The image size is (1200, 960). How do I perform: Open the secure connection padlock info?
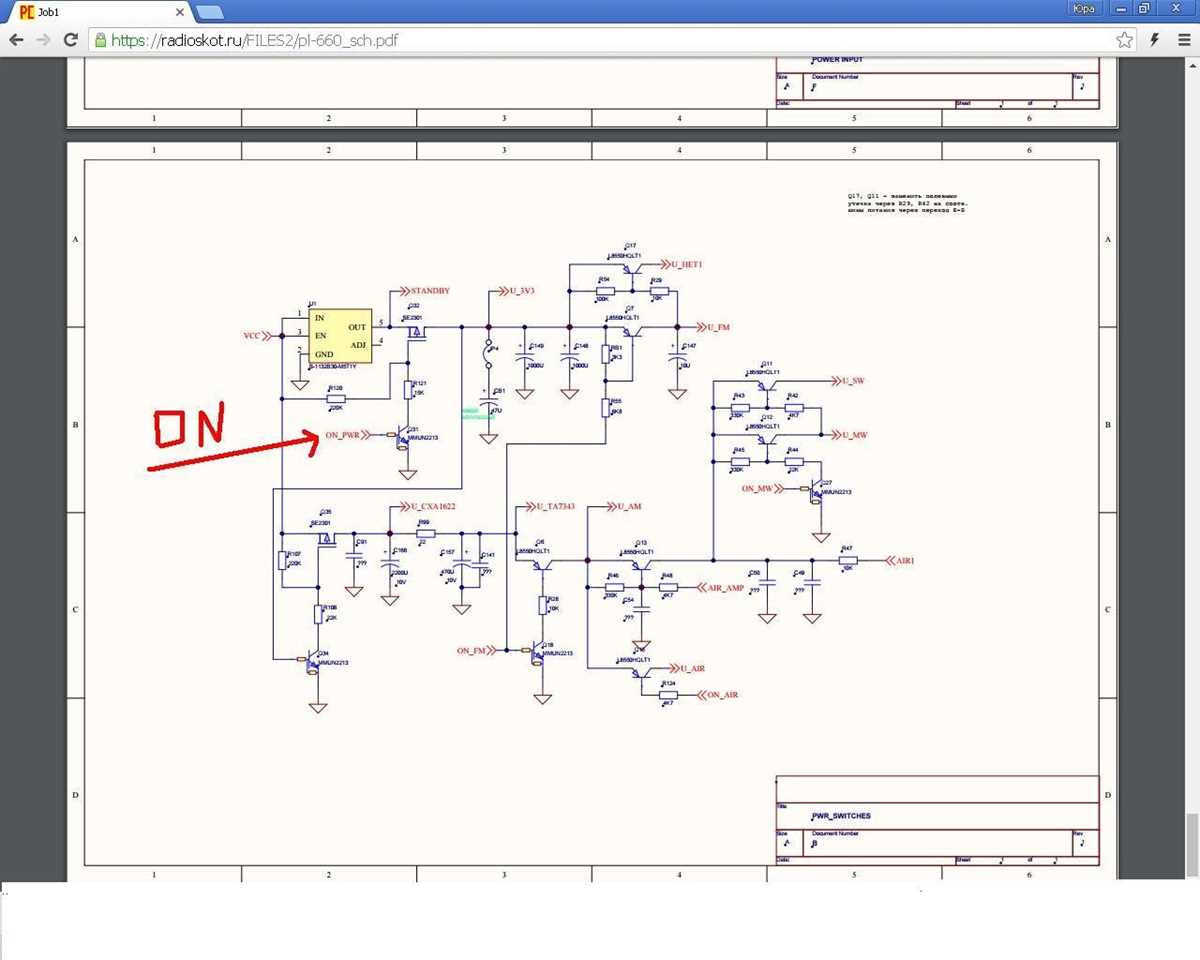click(x=100, y=40)
